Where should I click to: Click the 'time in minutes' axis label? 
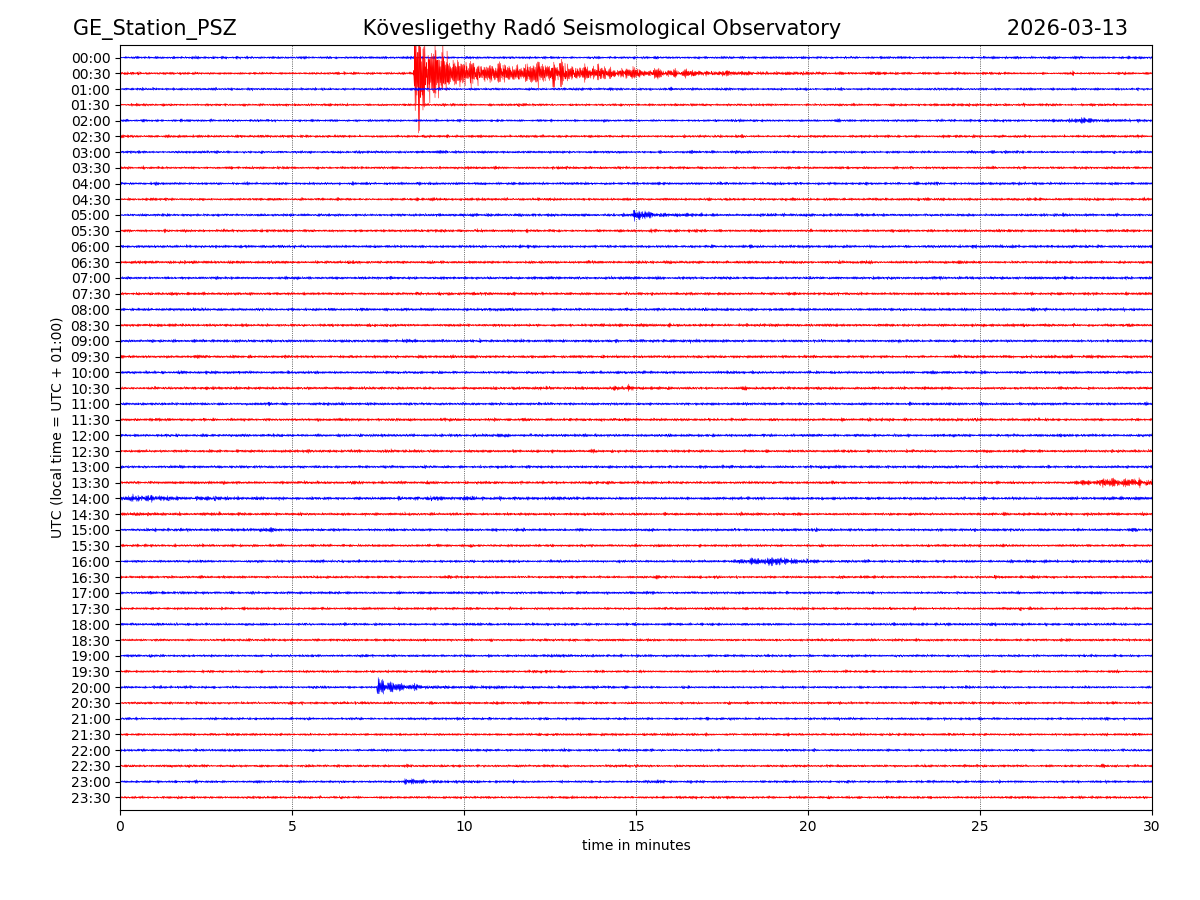(636, 846)
